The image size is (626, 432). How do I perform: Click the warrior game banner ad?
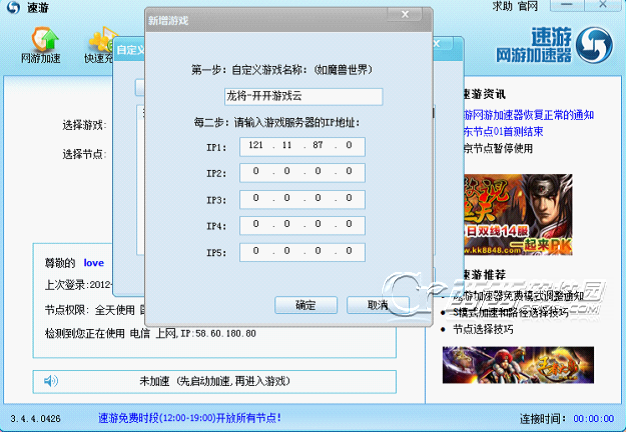[x=518, y=215]
